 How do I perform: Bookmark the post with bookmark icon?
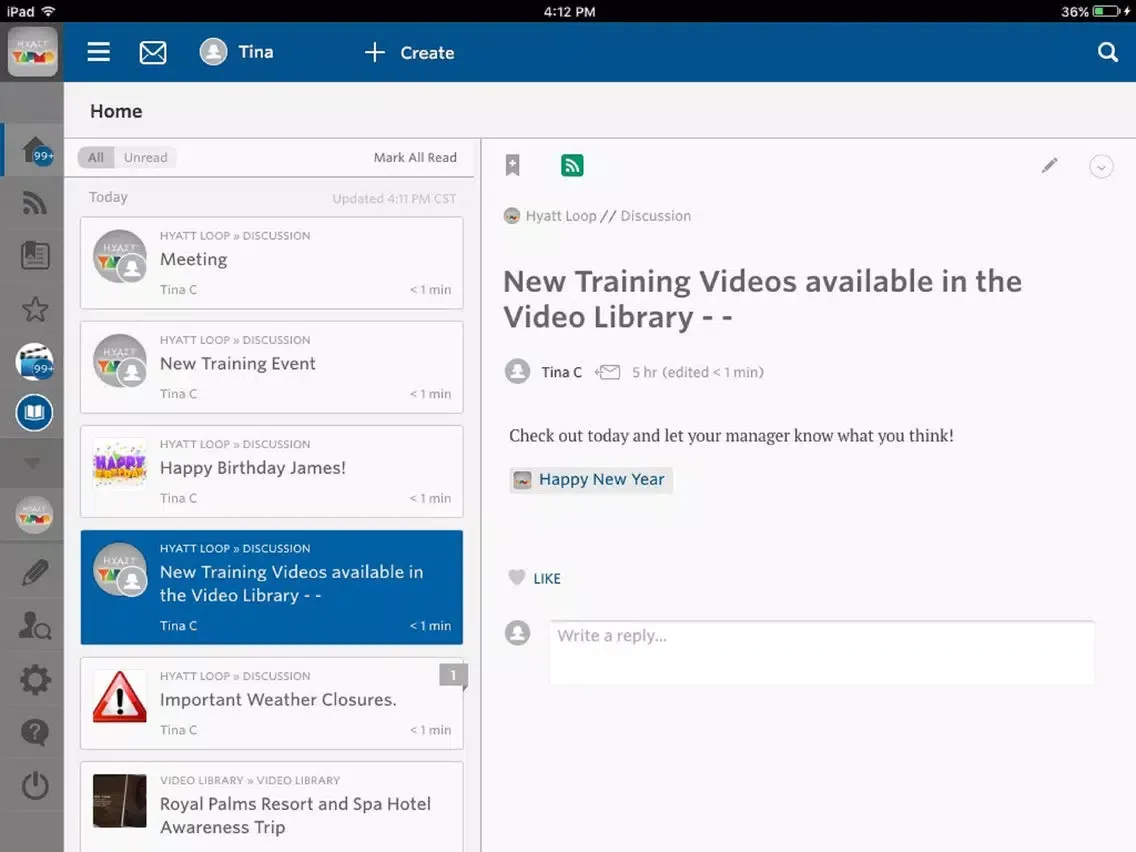click(512, 165)
